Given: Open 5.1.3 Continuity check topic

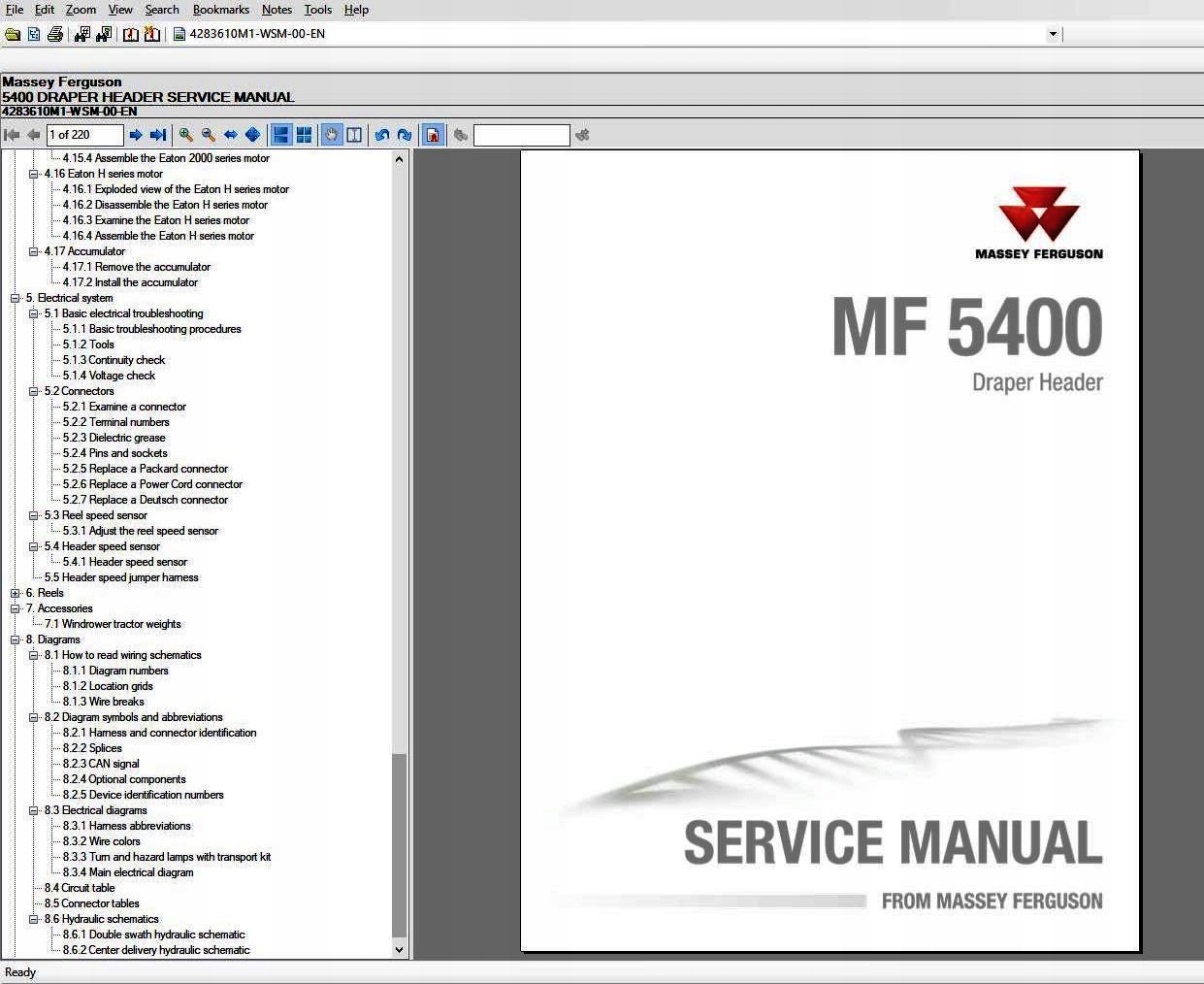Looking at the screenshot, I should point(114,360).
